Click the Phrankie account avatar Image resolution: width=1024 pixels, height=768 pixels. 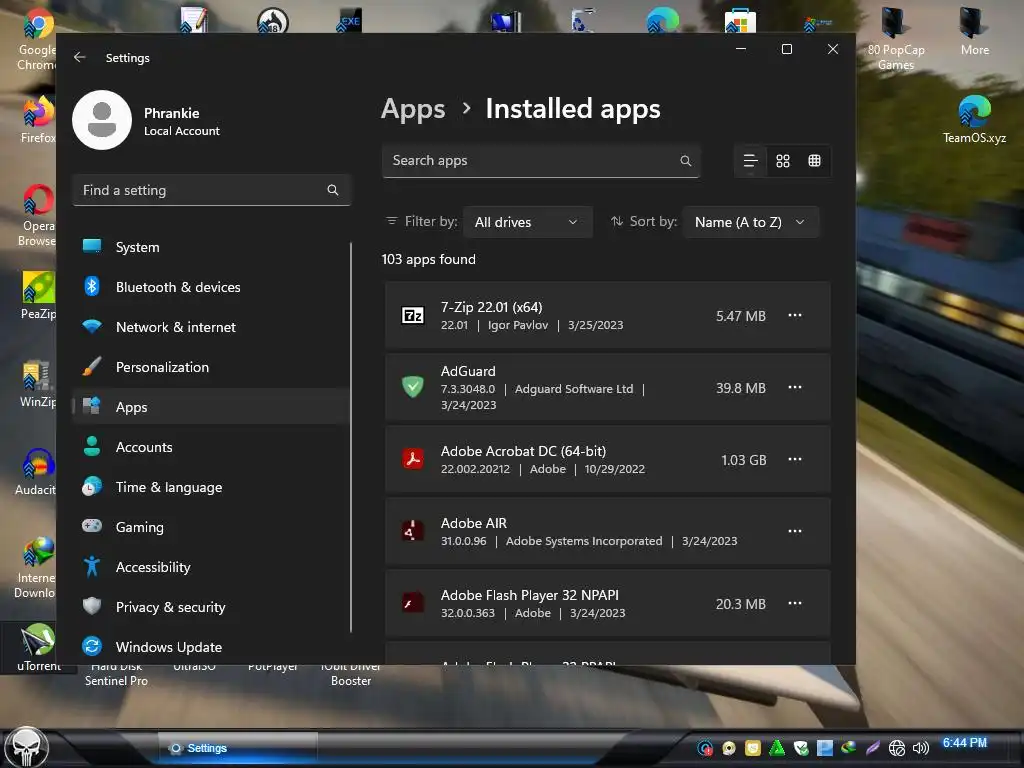(x=102, y=120)
